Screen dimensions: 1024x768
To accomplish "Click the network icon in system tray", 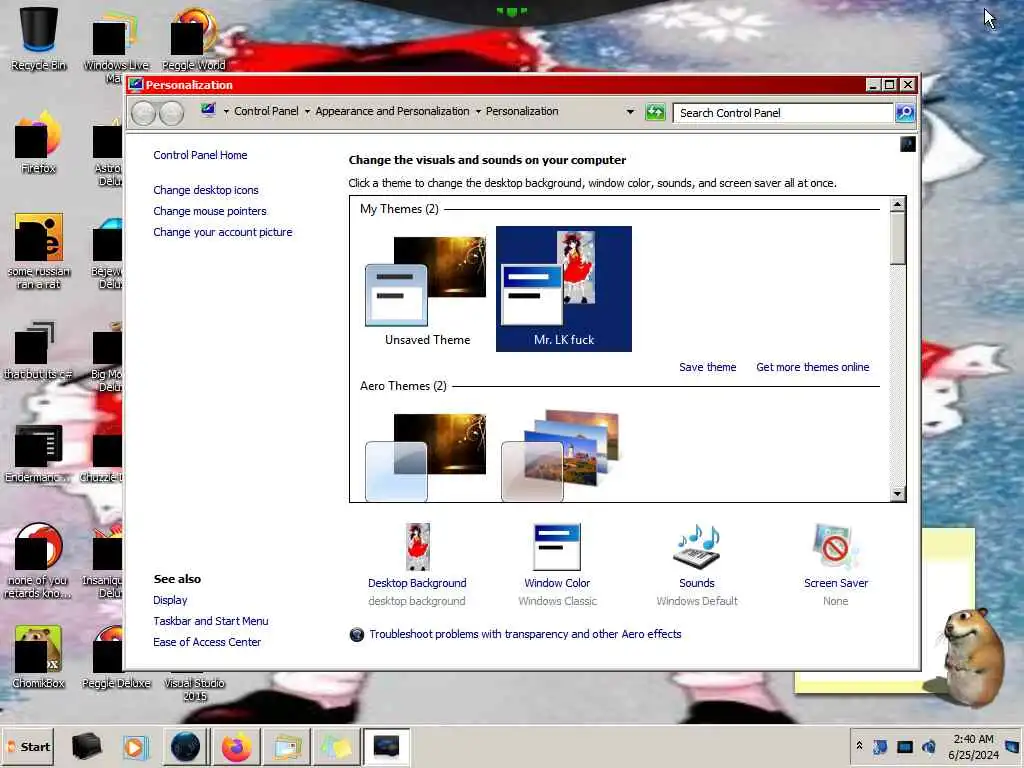I will [x=904, y=746].
